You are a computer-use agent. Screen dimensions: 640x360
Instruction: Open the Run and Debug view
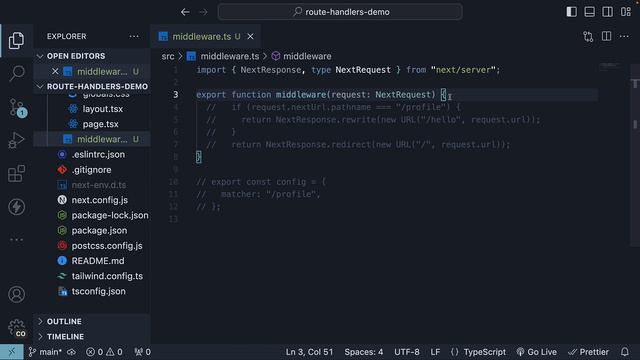(x=16, y=140)
